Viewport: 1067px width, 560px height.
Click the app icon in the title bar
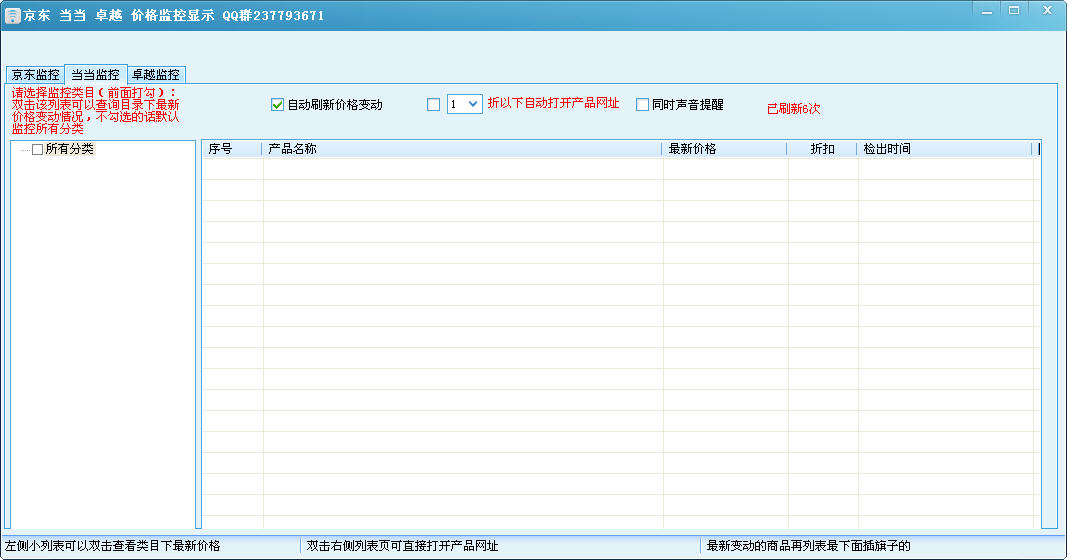(13, 15)
